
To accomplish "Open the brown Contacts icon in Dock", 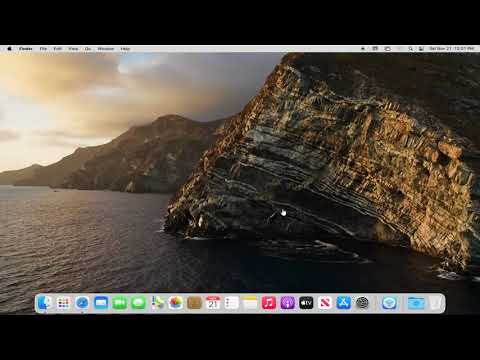I will 194,303.
